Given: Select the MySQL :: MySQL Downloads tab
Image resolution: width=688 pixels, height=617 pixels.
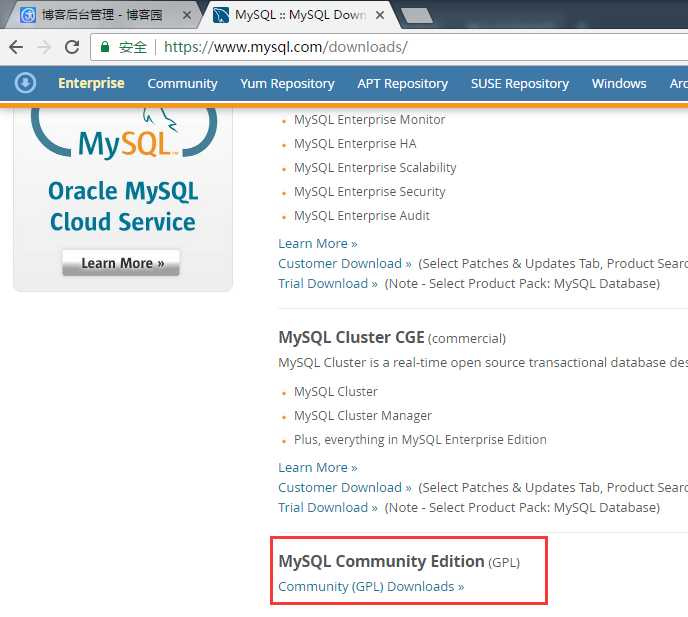Looking at the screenshot, I should 301,15.
